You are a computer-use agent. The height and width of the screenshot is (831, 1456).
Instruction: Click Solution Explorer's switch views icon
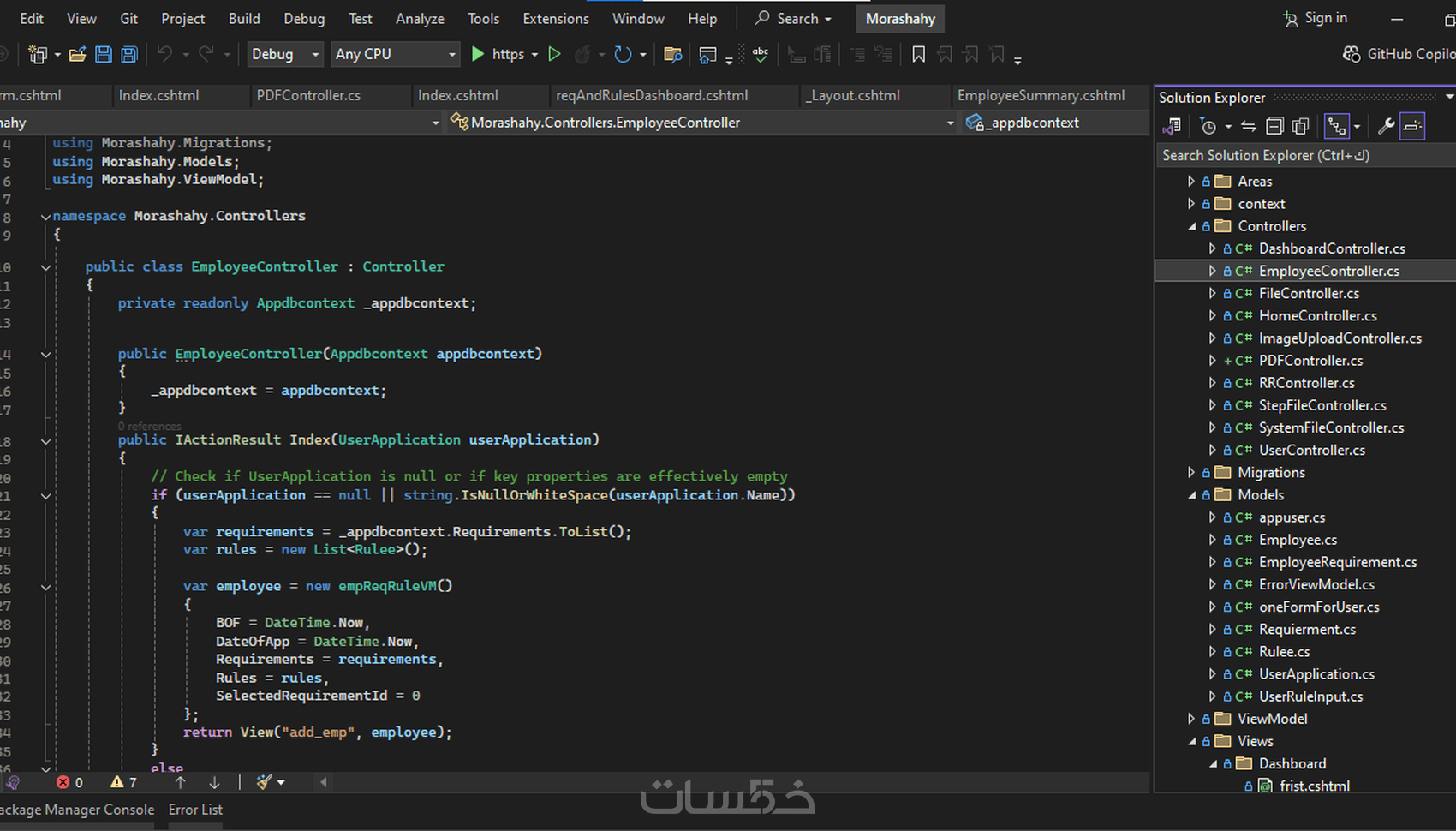(x=1172, y=127)
